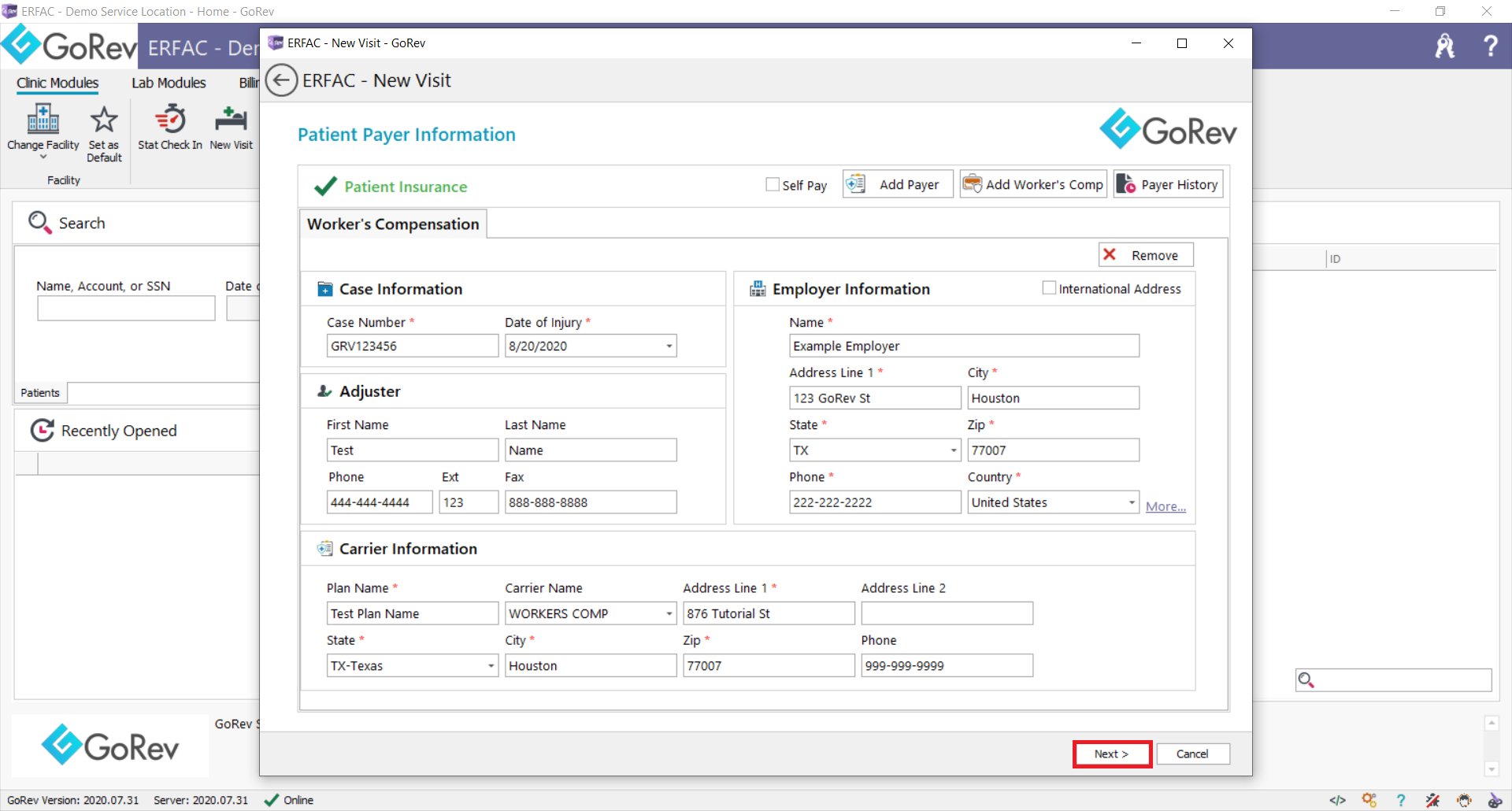
Task: Click carrier Address Line 1 field
Action: point(769,613)
